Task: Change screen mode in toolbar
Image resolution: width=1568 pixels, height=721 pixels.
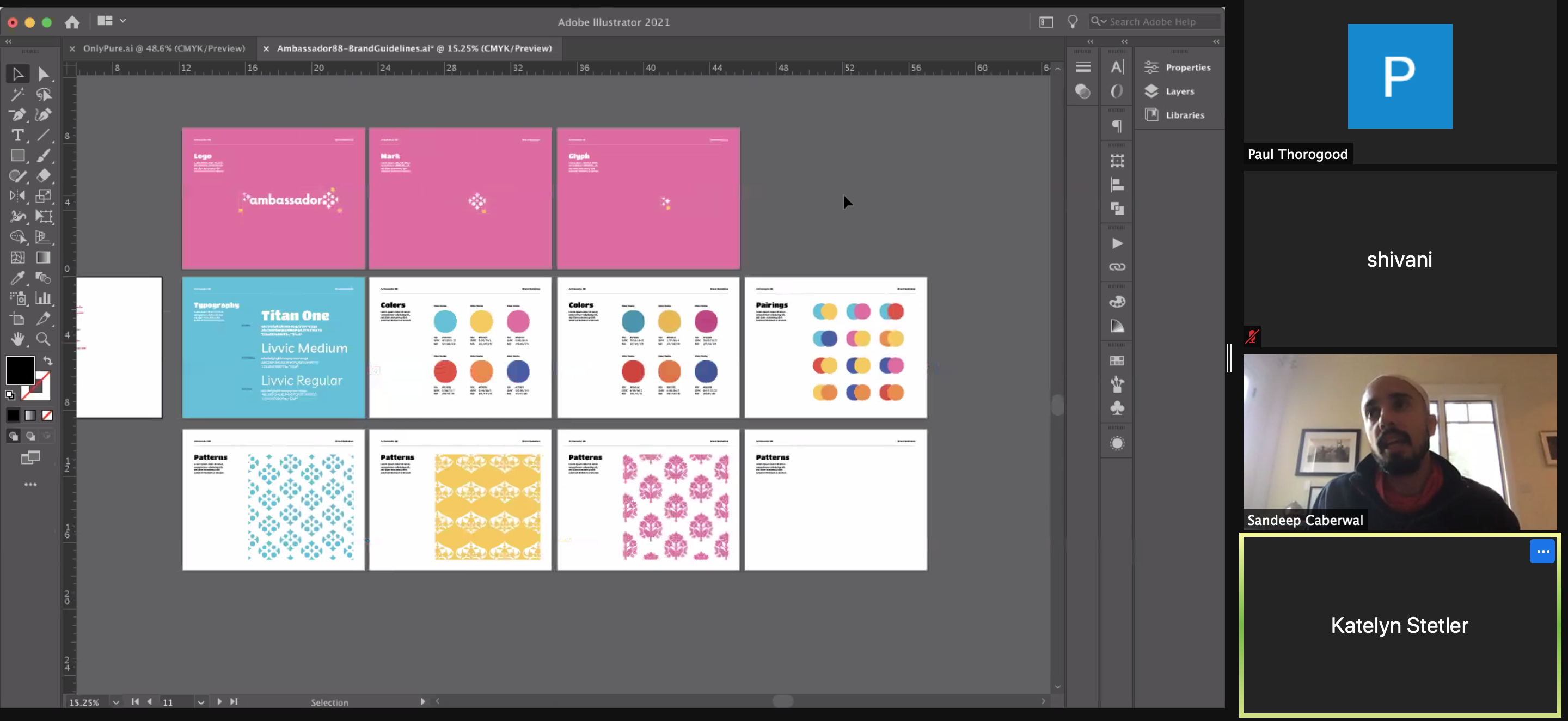Action: (x=30, y=457)
